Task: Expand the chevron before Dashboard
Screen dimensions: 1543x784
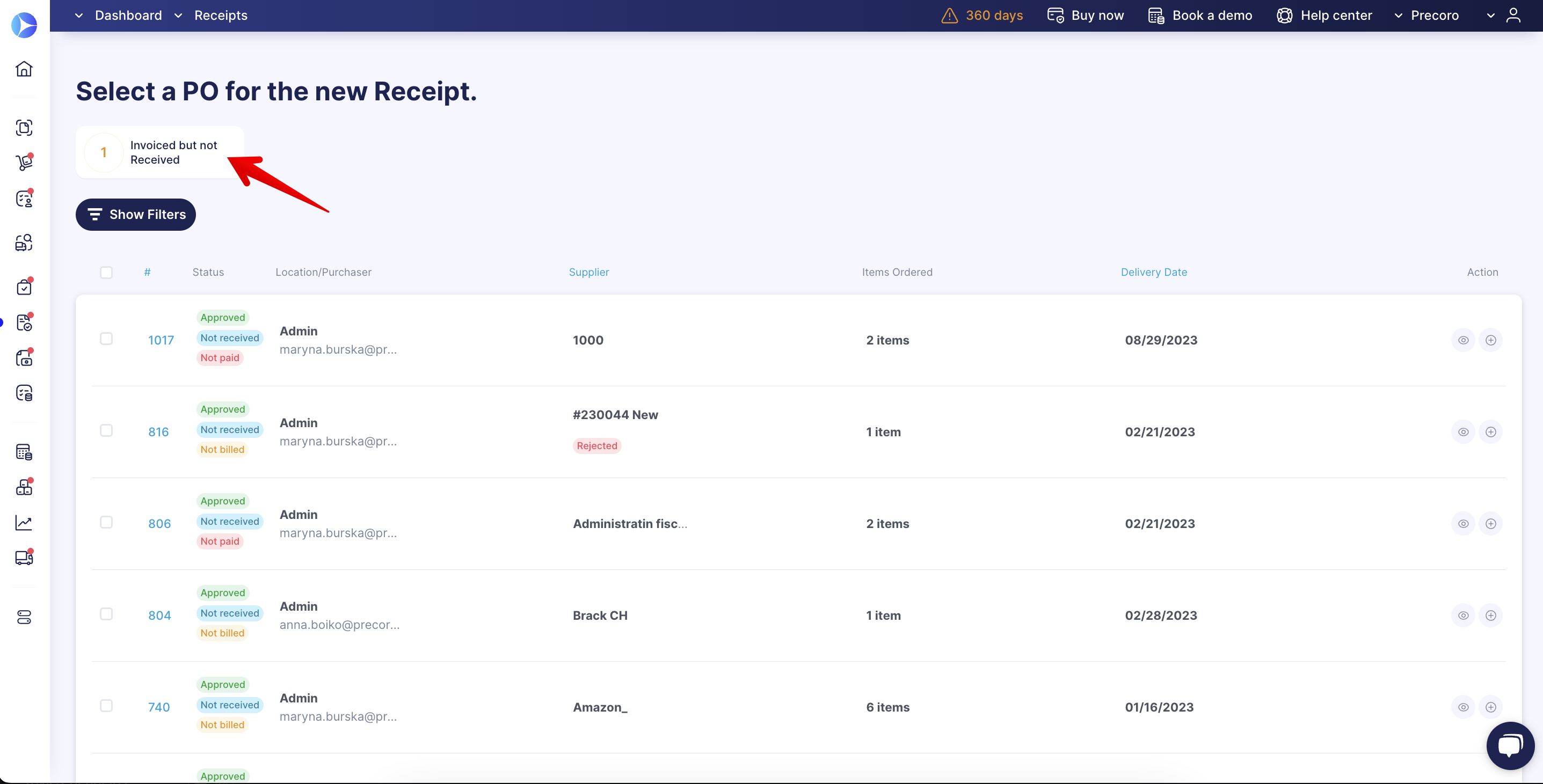Action: point(78,16)
